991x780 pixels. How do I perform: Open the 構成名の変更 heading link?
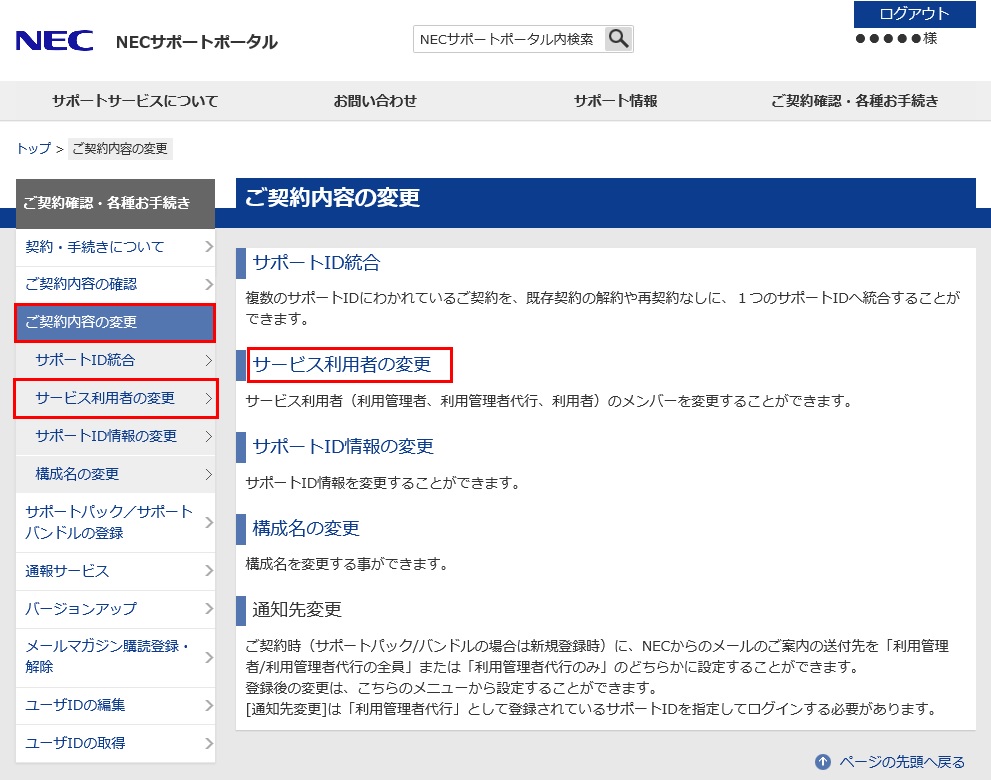coord(306,528)
